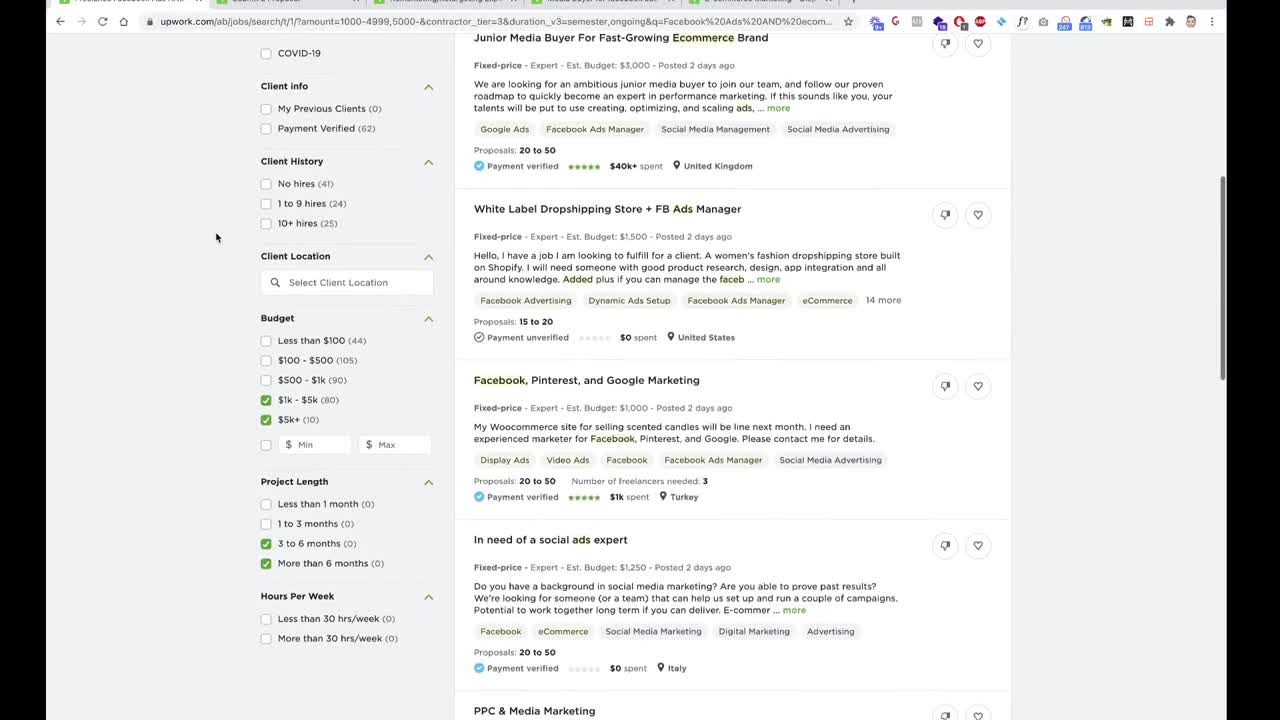The image size is (1280, 720).
Task: Click the Payment verified badge on Turkey job
Action: pos(516,497)
